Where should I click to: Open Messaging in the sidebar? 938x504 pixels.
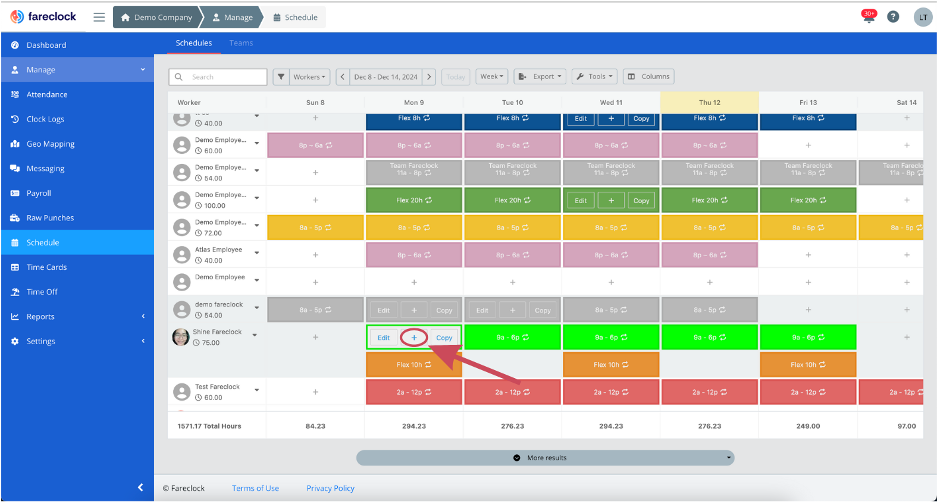tap(77, 169)
